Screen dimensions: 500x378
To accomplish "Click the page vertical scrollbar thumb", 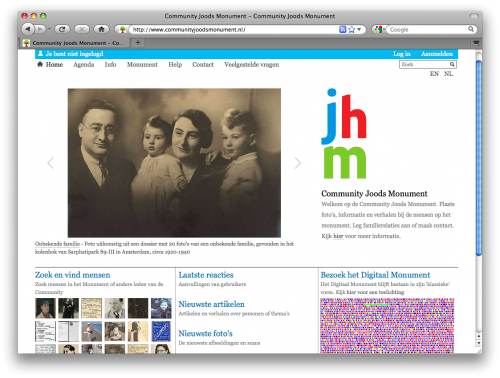I will click(479, 158).
